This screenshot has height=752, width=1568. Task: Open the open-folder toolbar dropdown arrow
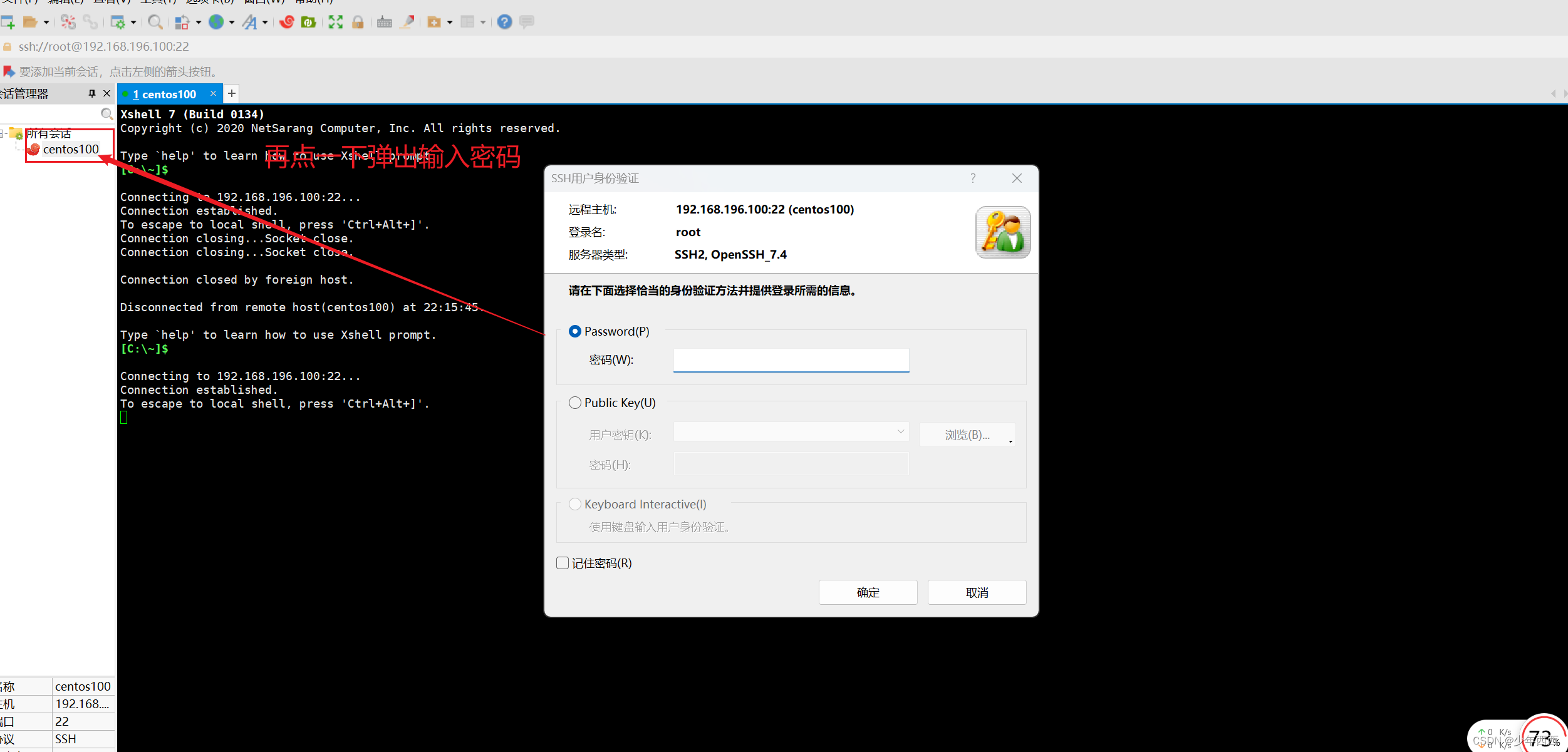46,22
